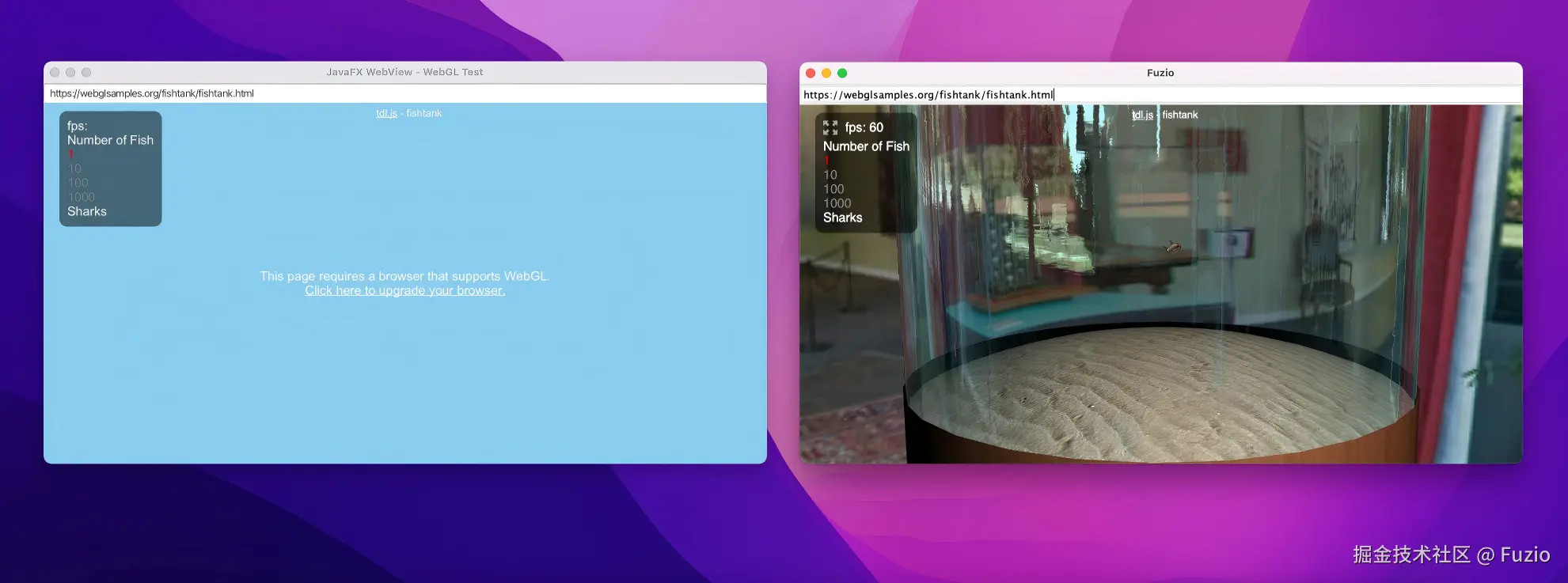This screenshot has height=583, width=1568.
Task: Select 100 fish in JavaFX WebView window
Action: point(78,183)
